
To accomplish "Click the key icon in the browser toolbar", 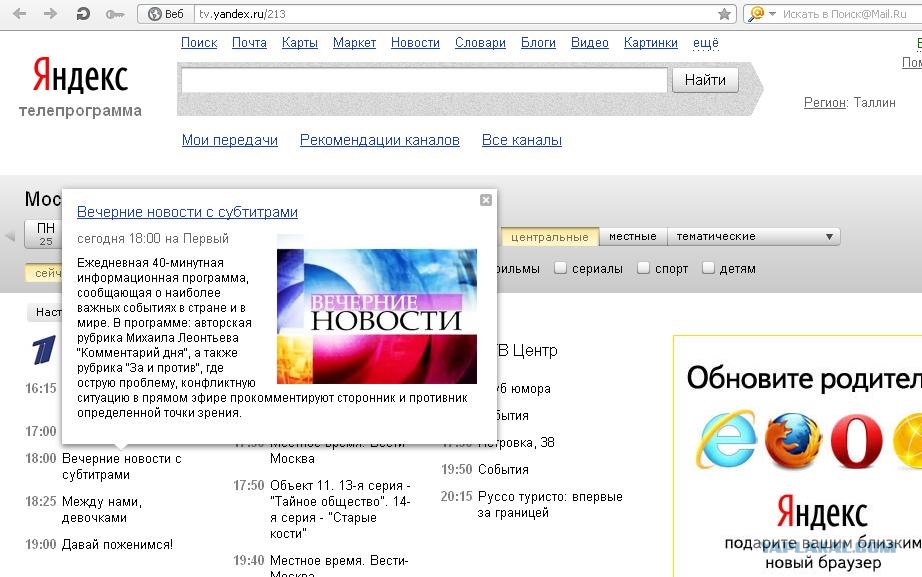I will [115, 14].
